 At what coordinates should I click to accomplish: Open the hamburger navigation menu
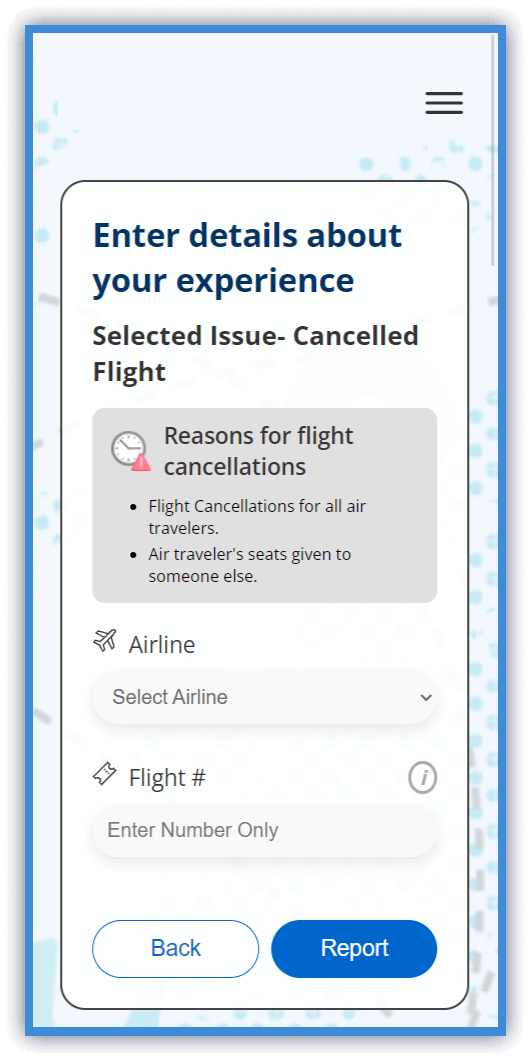(x=444, y=103)
